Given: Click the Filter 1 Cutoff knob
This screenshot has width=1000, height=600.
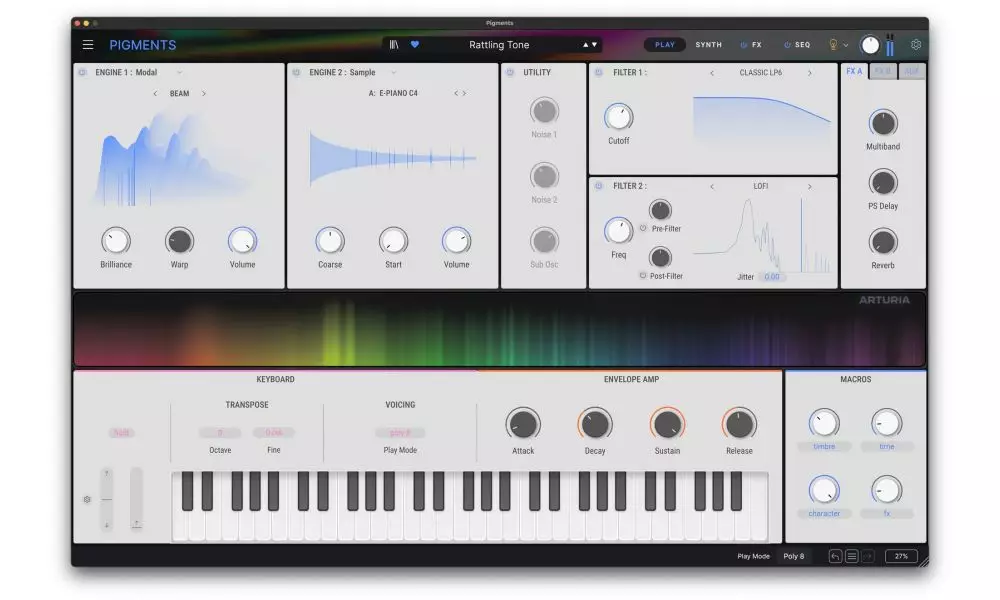Looking at the screenshot, I should 618,117.
